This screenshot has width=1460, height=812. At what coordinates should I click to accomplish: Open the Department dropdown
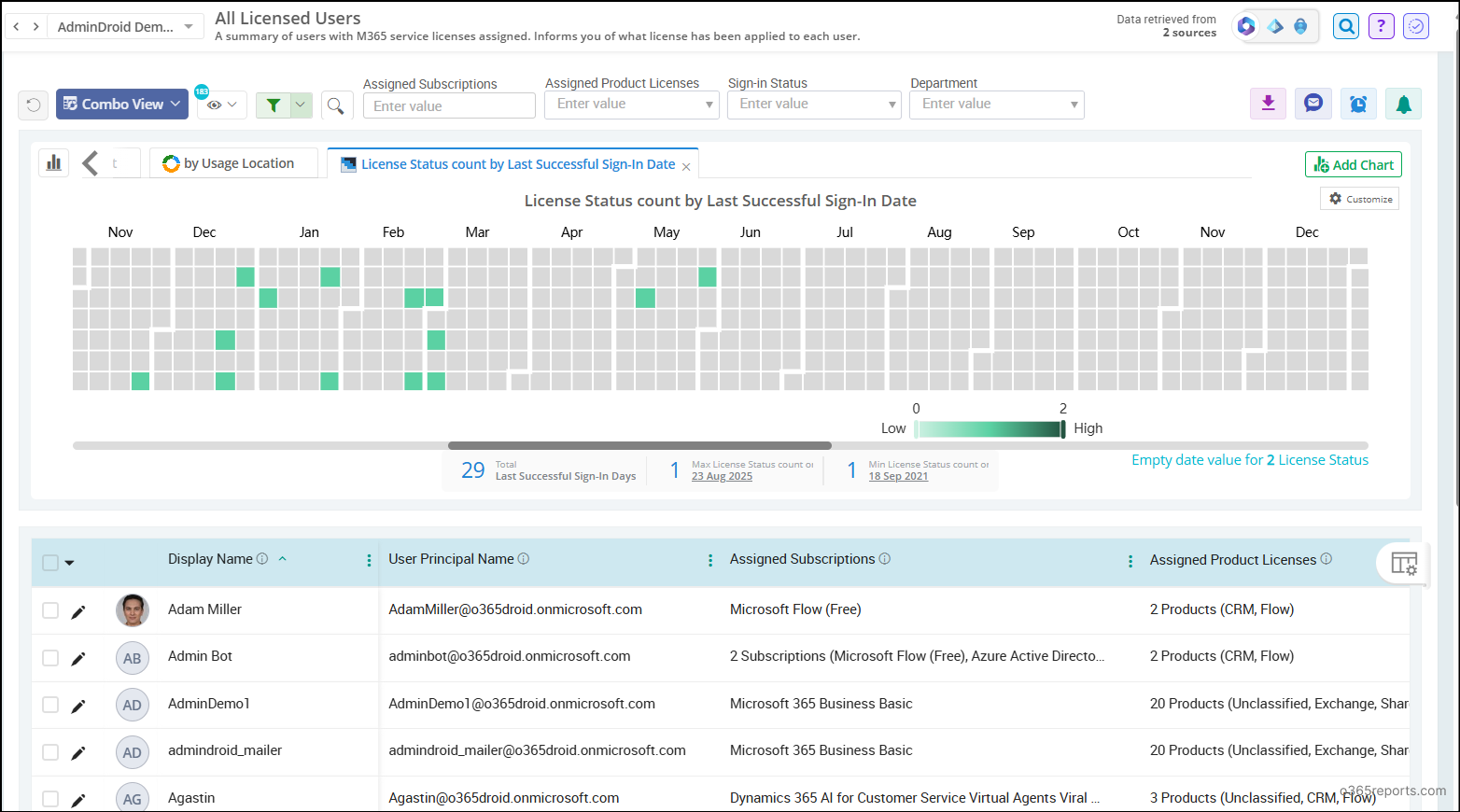(997, 105)
